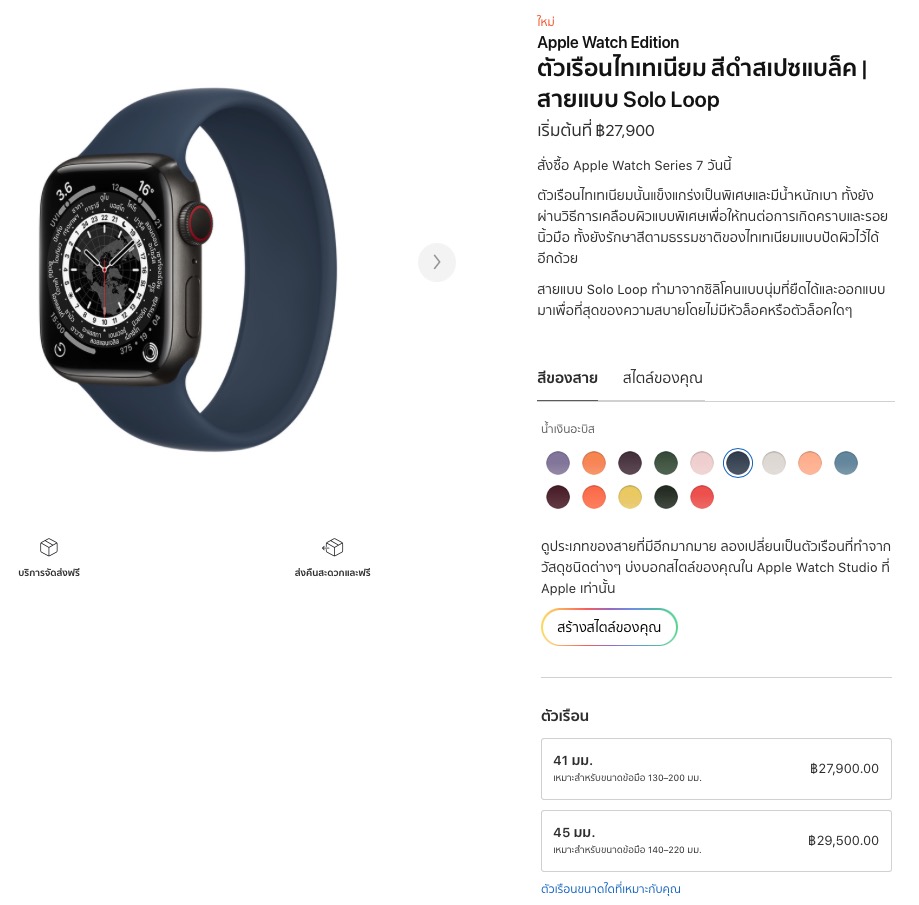The height and width of the screenshot is (905, 919).
Task: Switch to the สไตล์ของคุณ tab
Action: coord(662,378)
